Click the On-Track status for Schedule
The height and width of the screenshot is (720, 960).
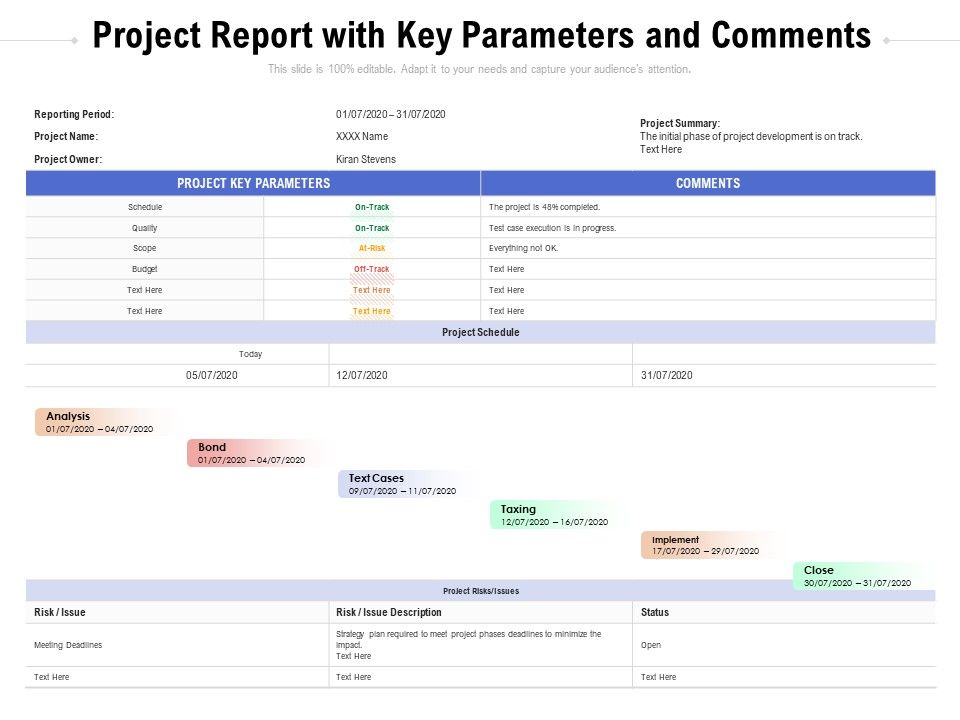[372, 207]
